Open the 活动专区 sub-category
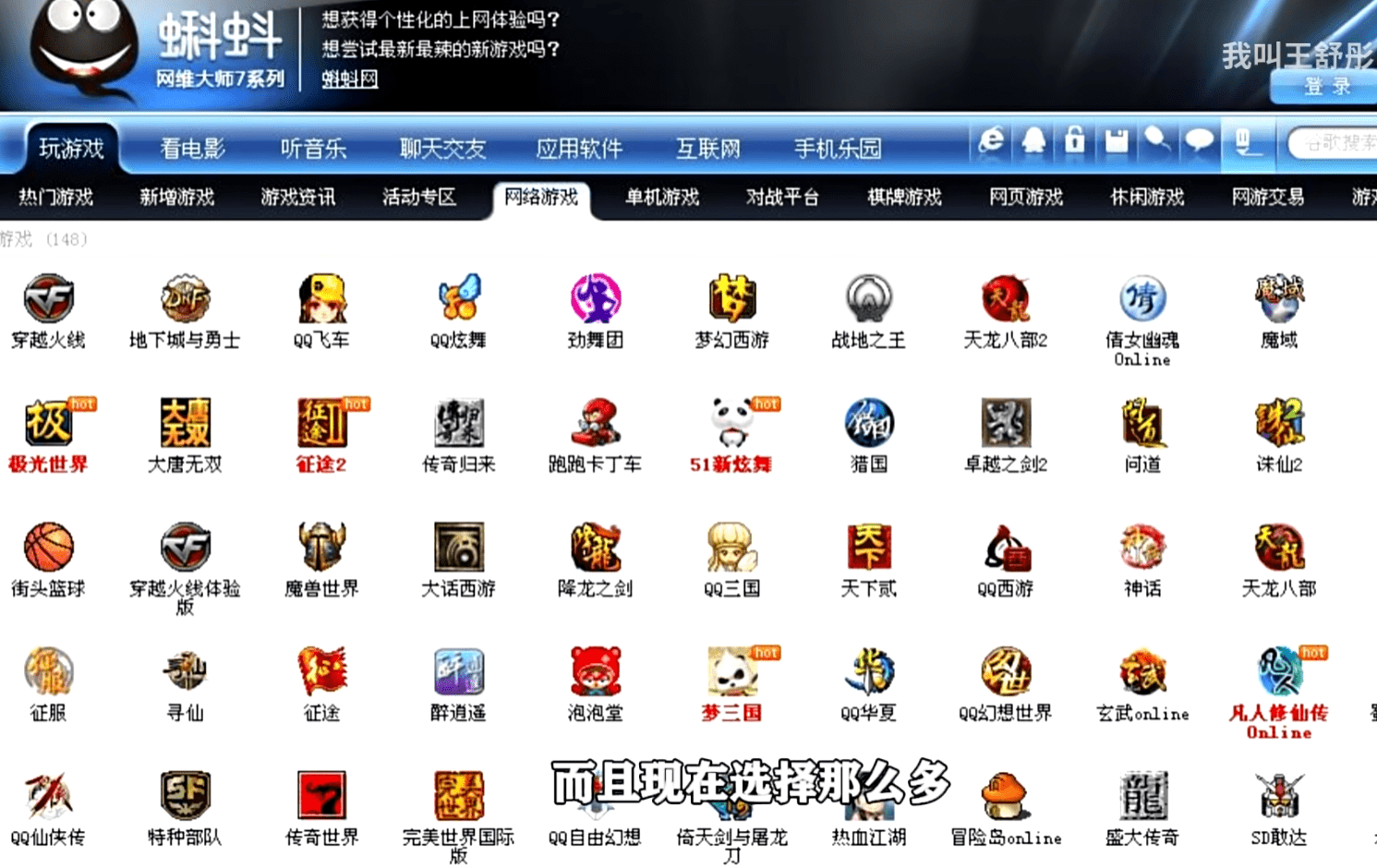The width and height of the screenshot is (1377, 868). [x=419, y=197]
